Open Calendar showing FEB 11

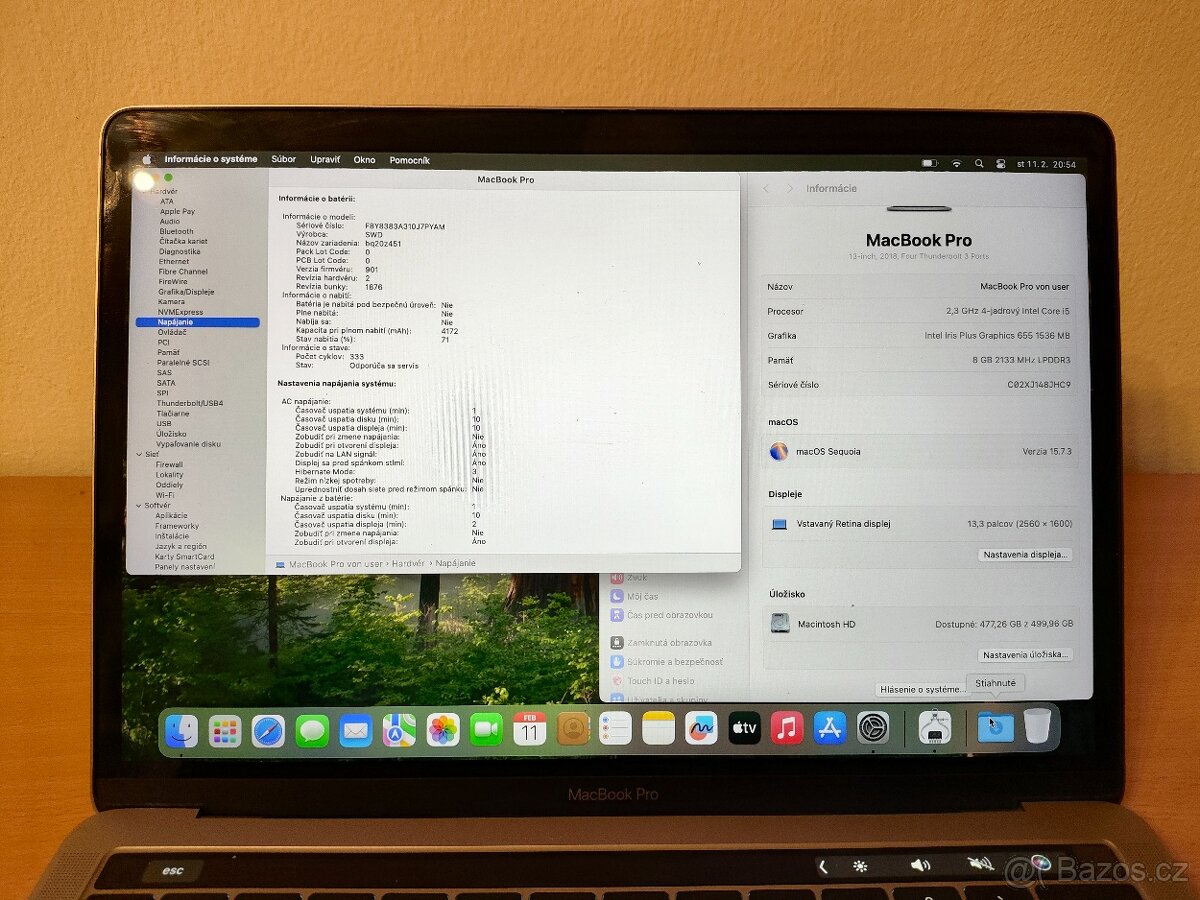529,728
